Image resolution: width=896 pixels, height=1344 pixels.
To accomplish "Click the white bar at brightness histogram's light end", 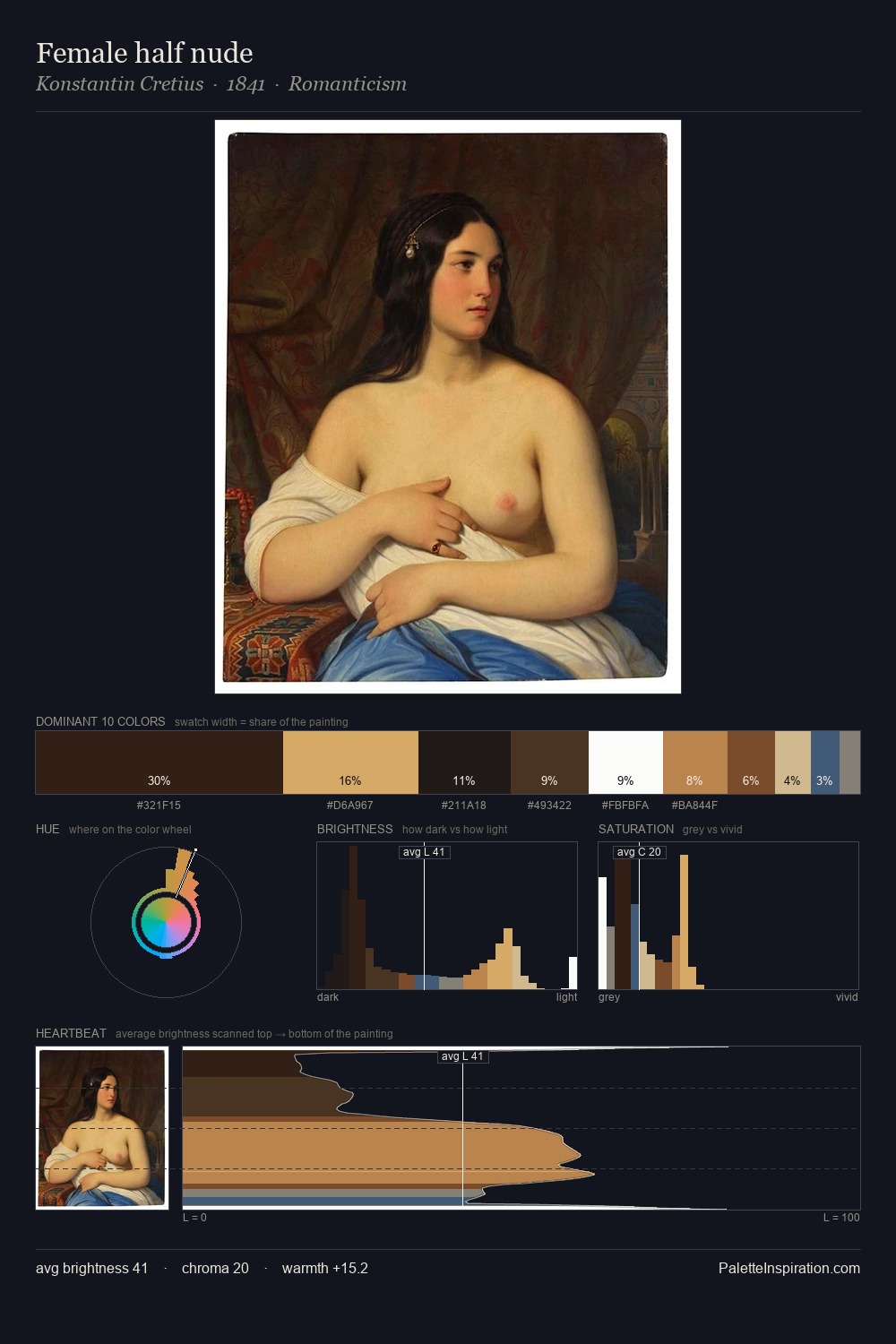I will [573, 973].
